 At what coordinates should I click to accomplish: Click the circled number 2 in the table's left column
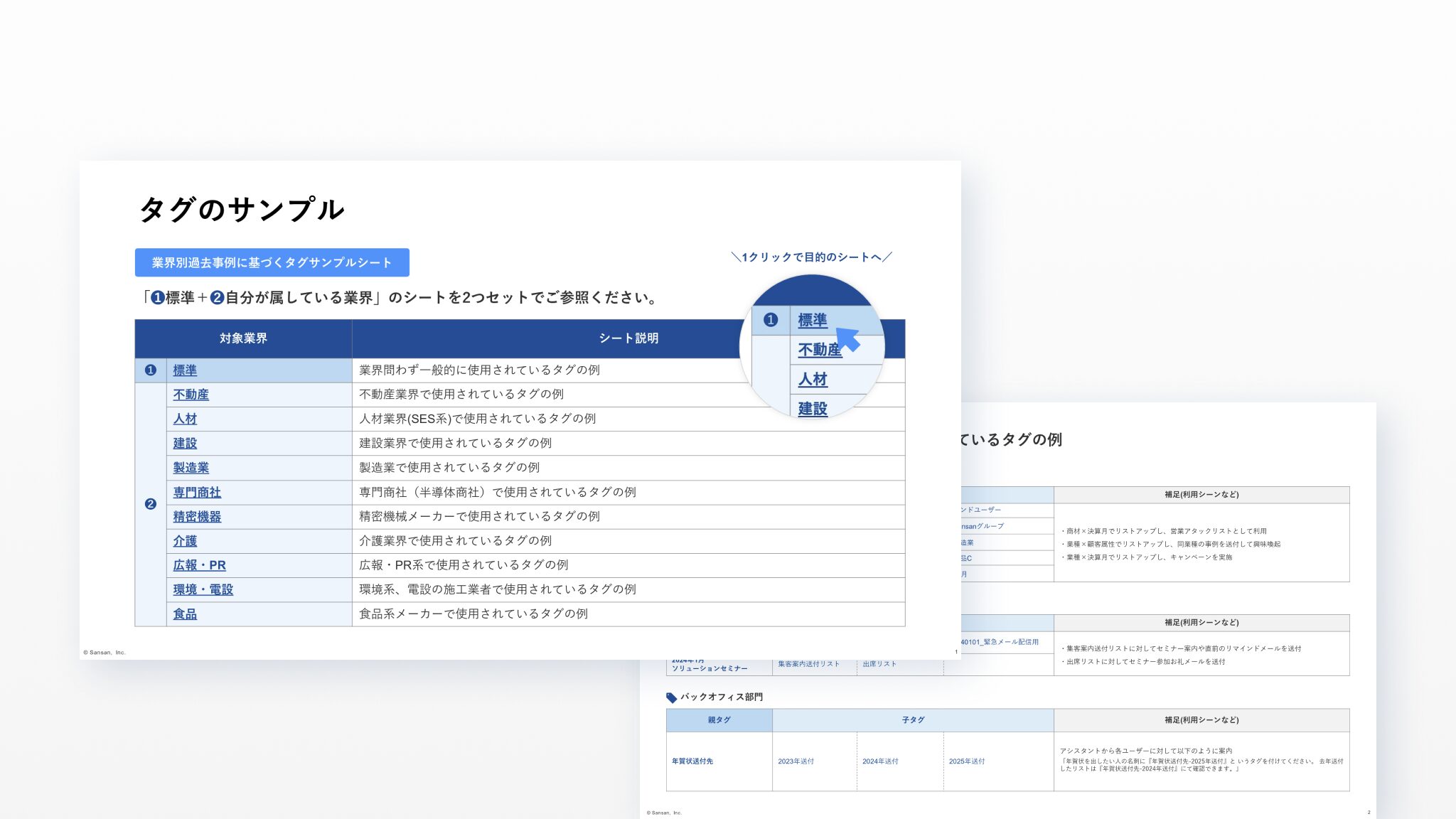(x=150, y=504)
